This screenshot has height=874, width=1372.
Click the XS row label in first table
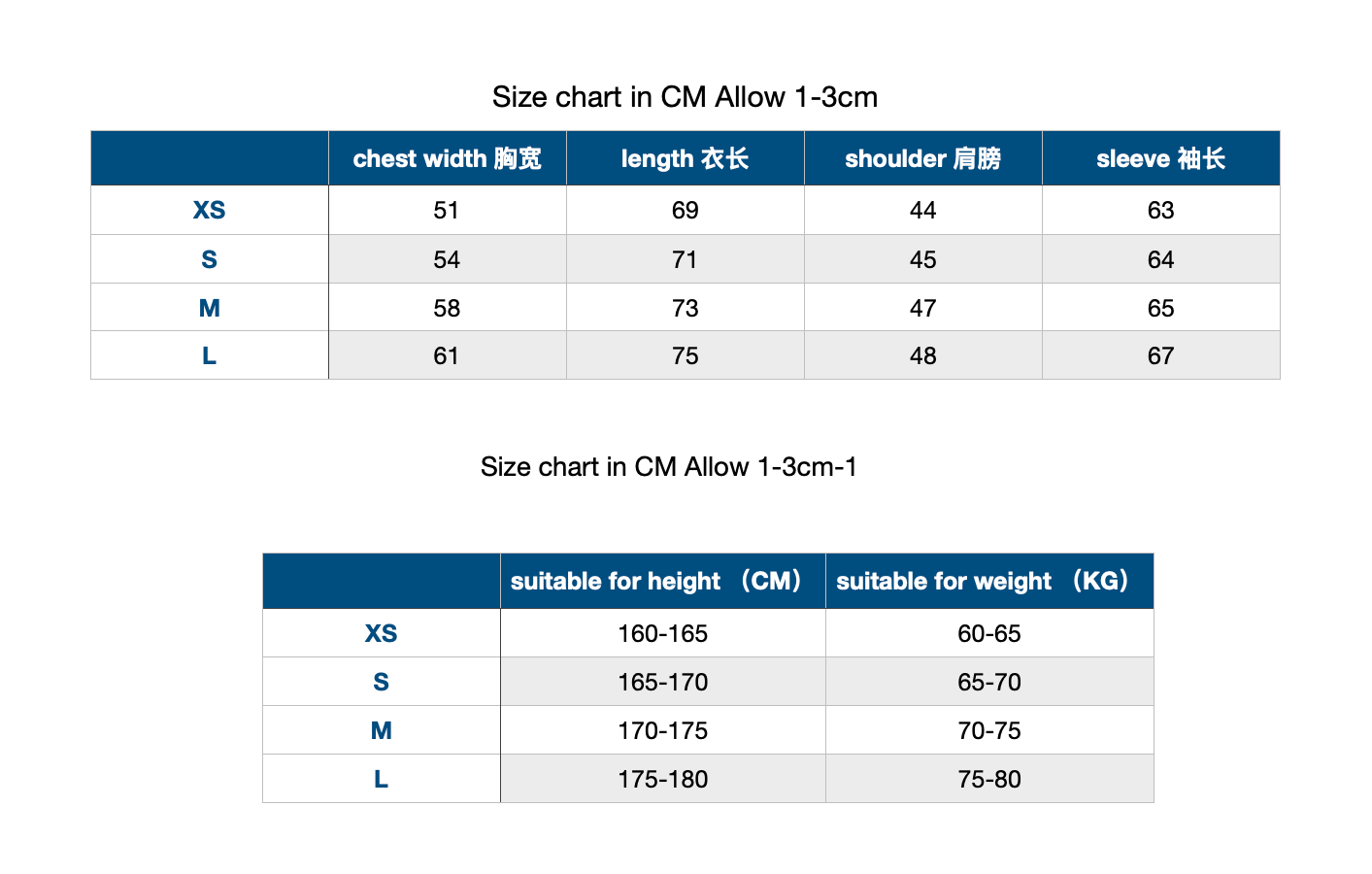210,210
